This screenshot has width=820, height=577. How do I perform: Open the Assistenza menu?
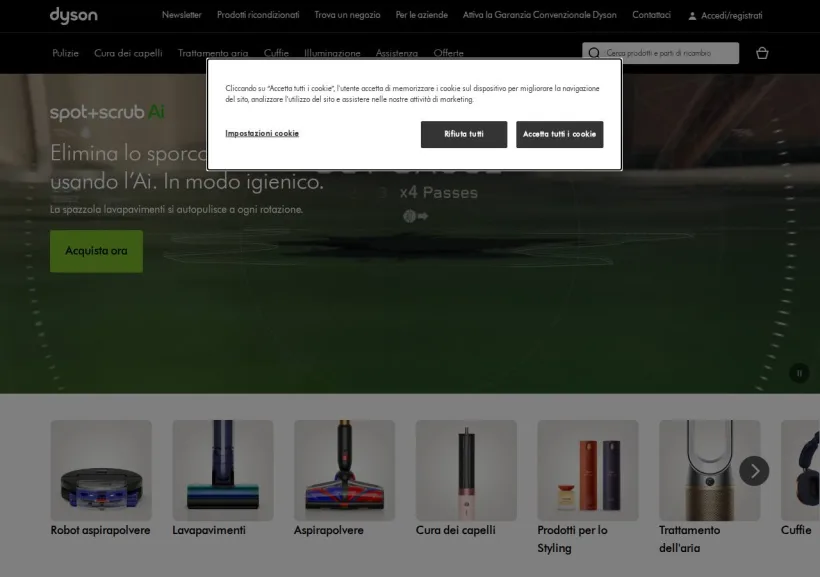pyautogui.click(x=396, y=53)
